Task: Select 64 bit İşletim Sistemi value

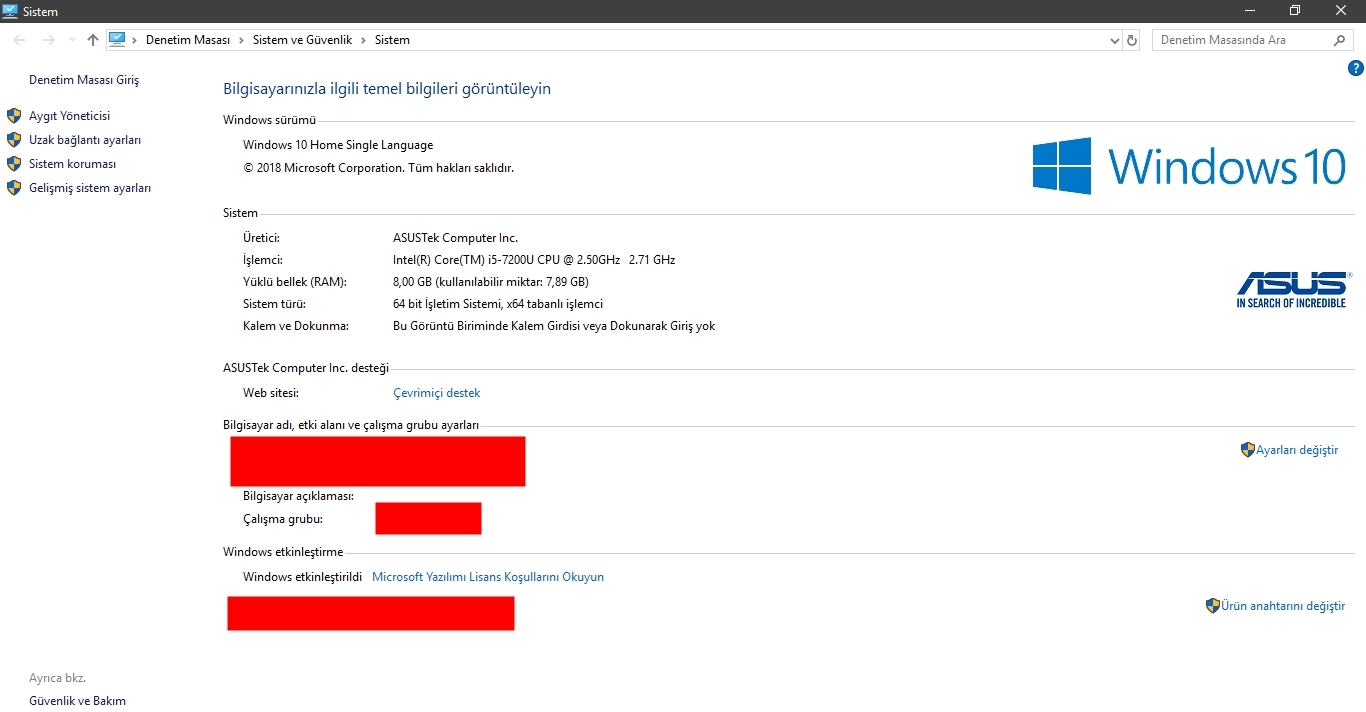Action: coord(498,304)
